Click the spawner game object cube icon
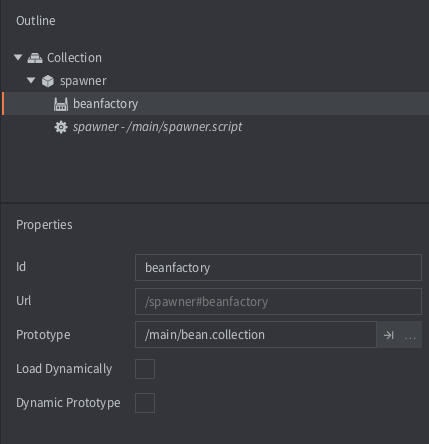429x444 pixels. (x=48, y=81)
